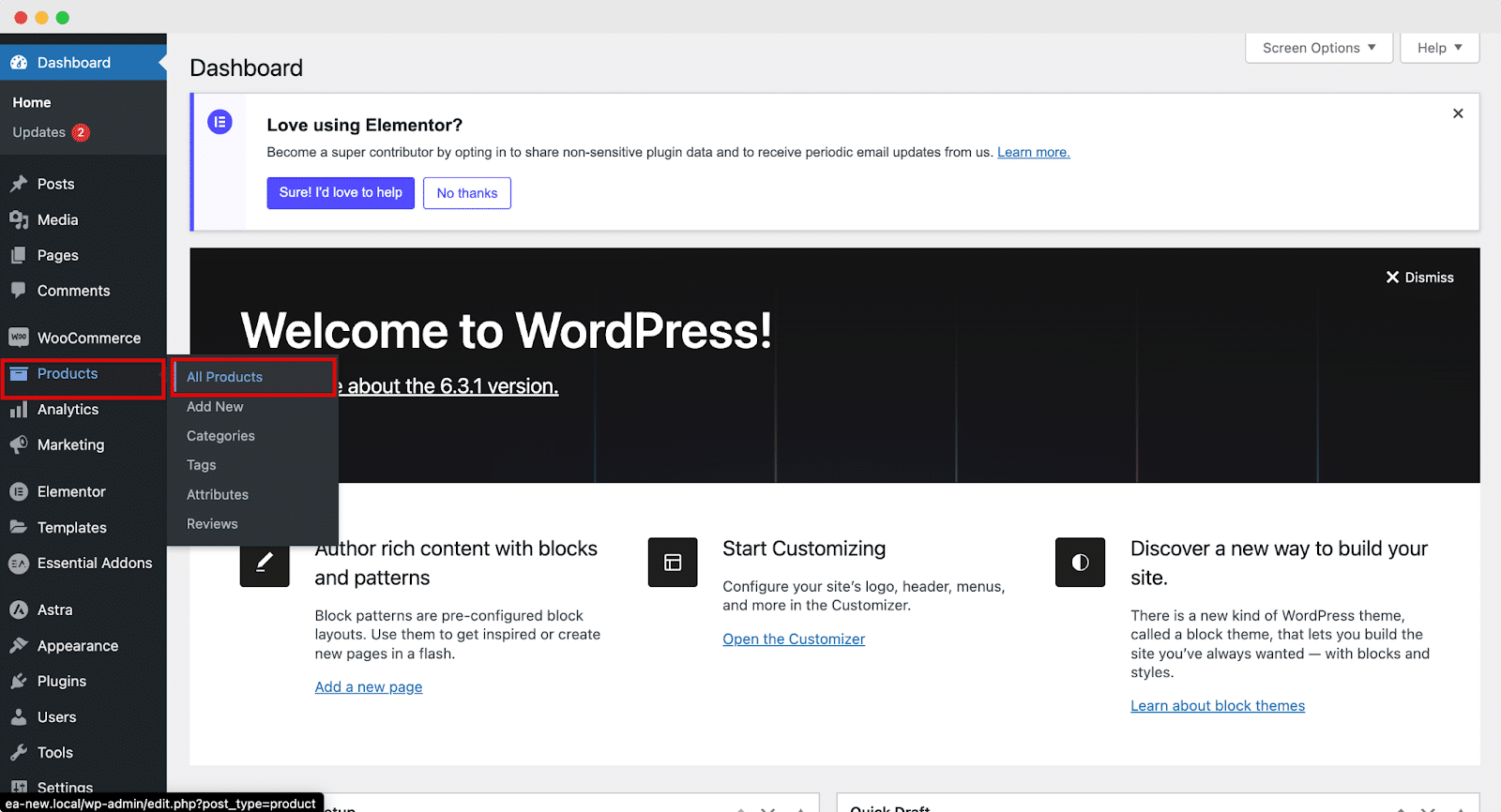
Task: Click the Users person icon
Action: click(19, 716)
